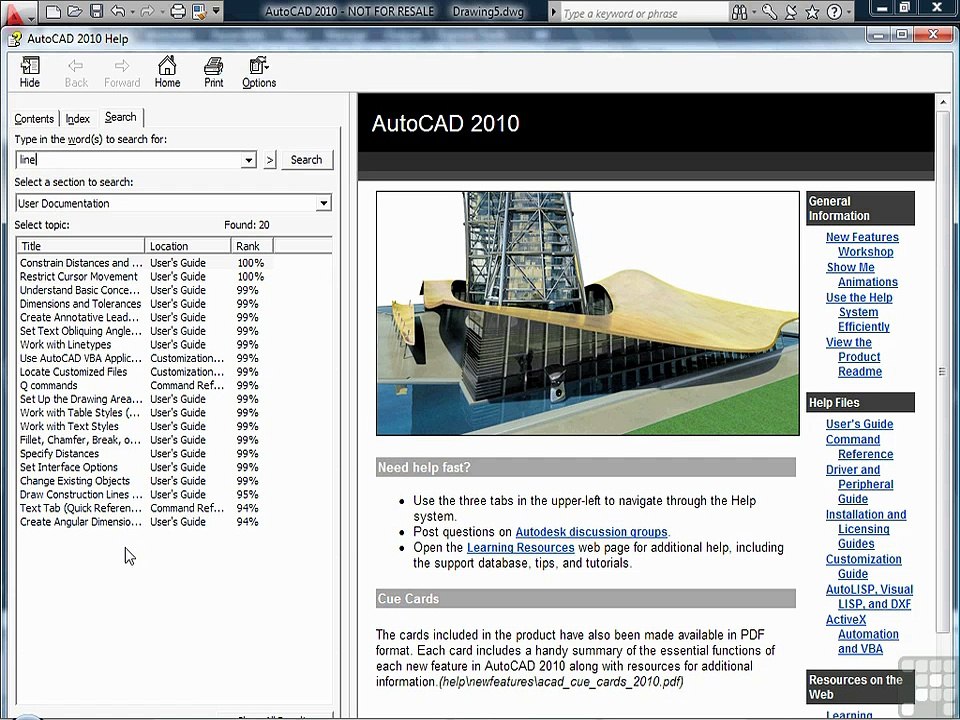
Task: Open the 'Autodesk discussion groups' link
Action: click(x=591, y=532)
